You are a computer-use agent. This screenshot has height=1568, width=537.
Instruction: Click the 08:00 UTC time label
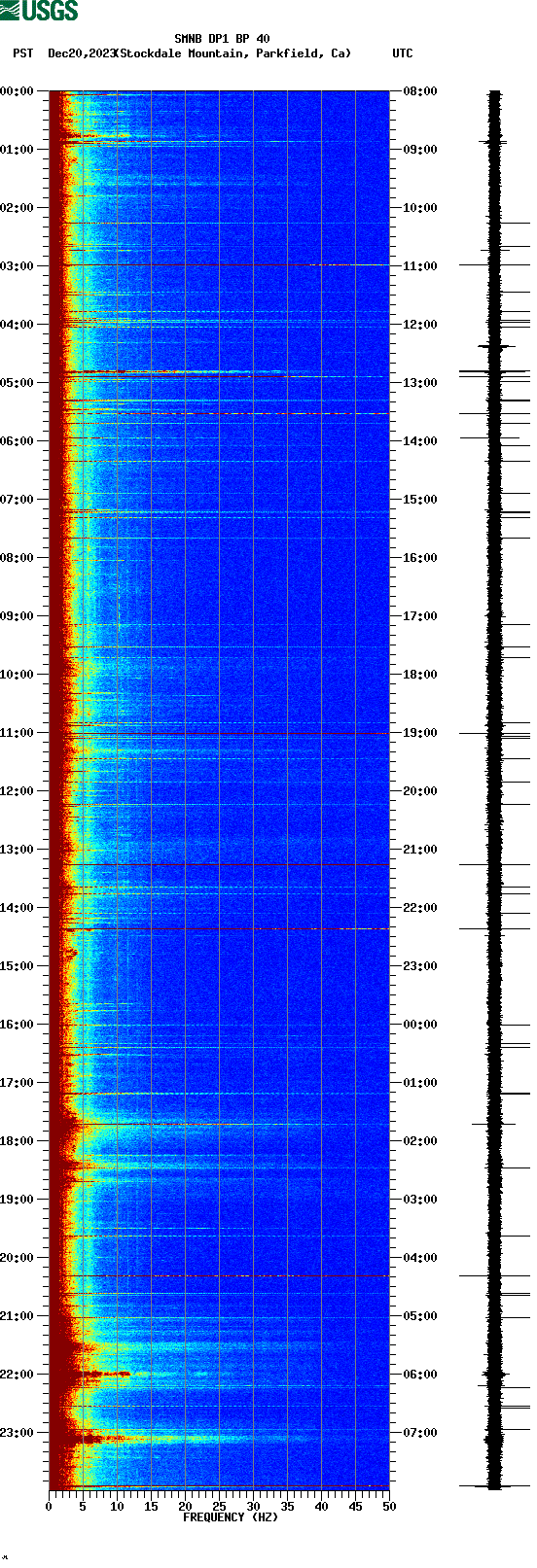419,91
